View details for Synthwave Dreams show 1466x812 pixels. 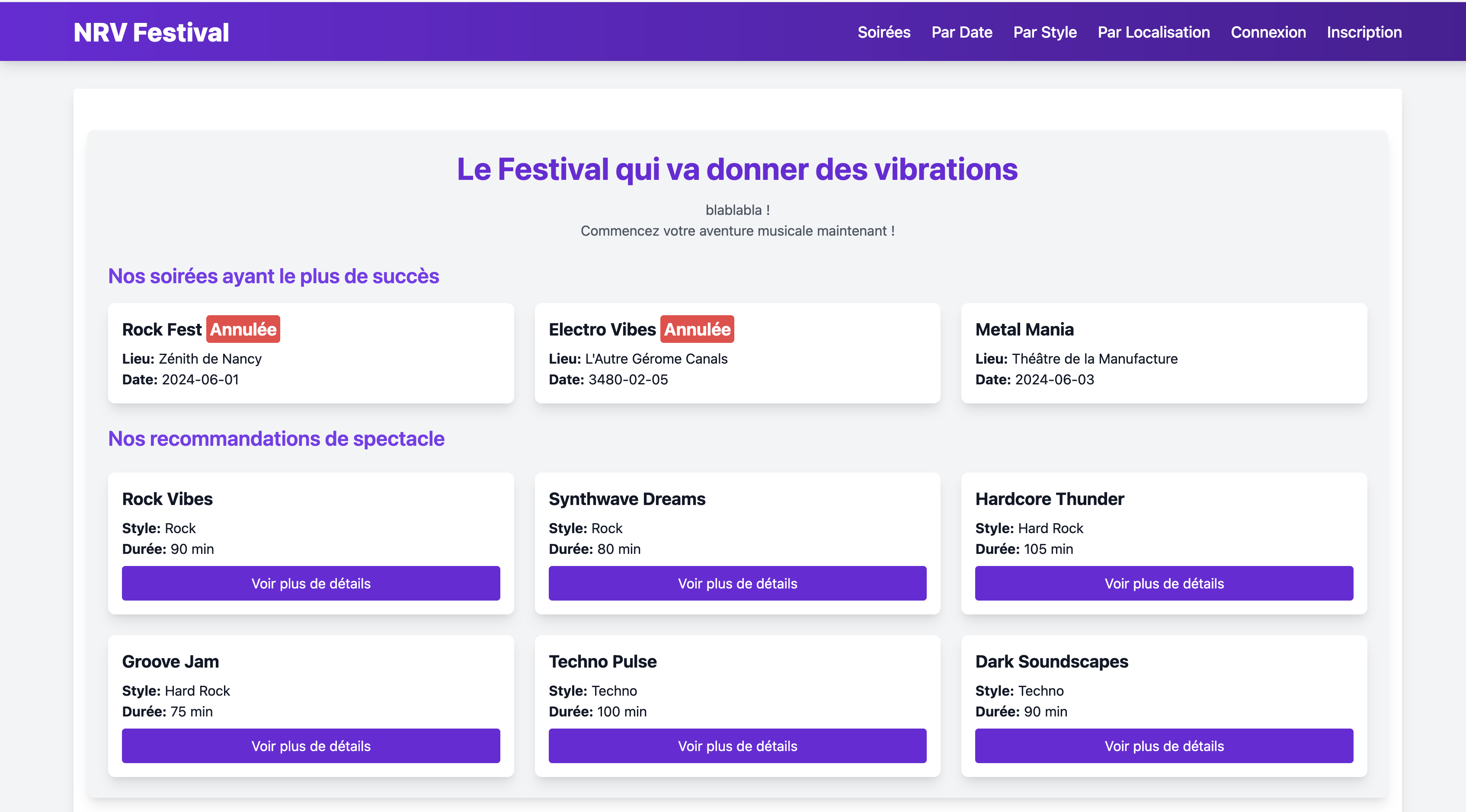(738, 583)
